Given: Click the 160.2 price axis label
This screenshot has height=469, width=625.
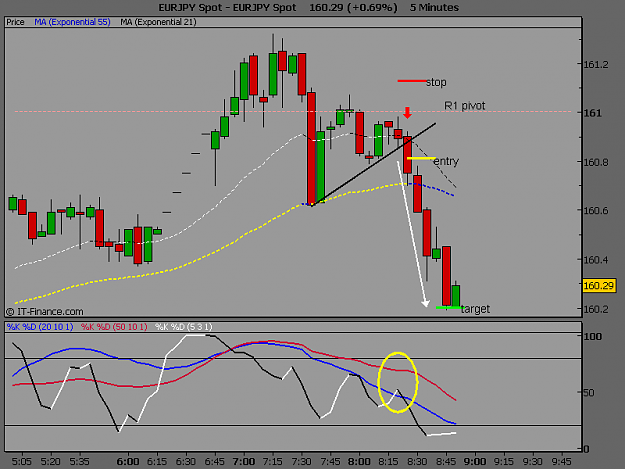Looking at the screenshot, I should [596, 309].
